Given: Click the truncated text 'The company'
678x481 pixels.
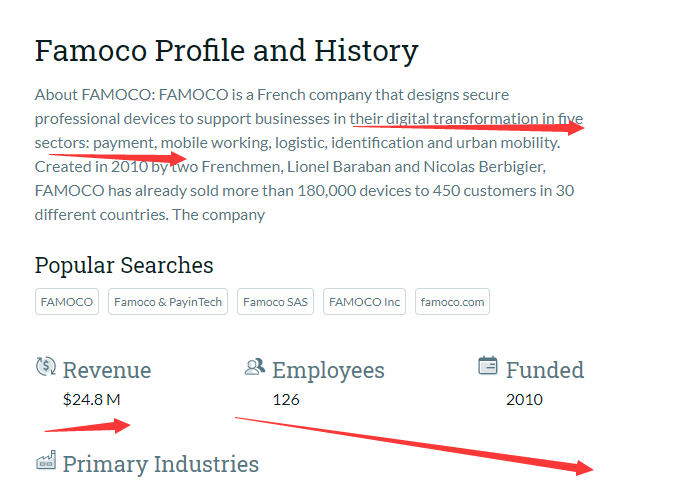Looking at the screenshot, I should point(218,215).
